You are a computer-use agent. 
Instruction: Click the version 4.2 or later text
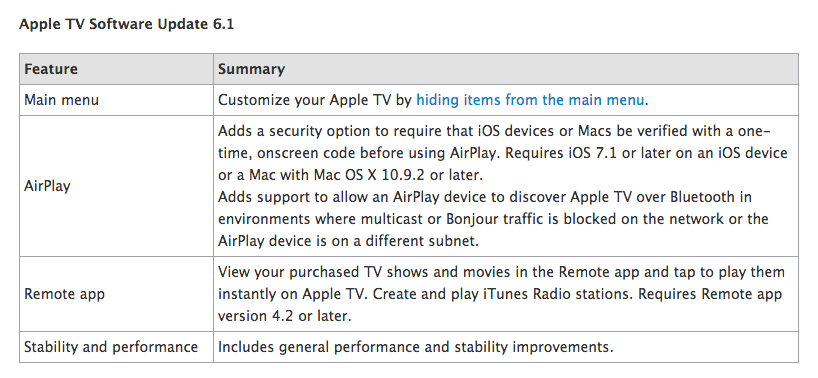[x=285, y=315]
